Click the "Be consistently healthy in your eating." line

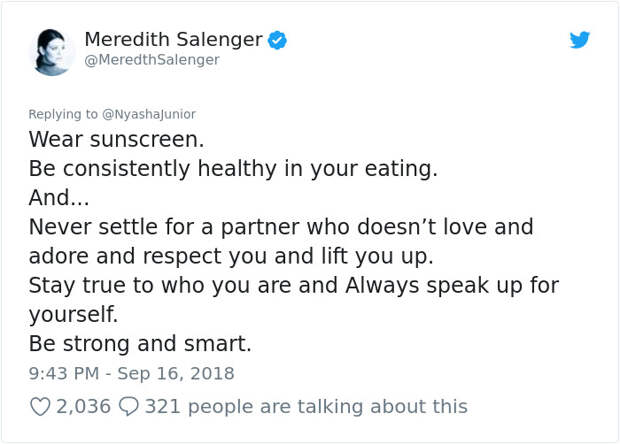(233, 169)
